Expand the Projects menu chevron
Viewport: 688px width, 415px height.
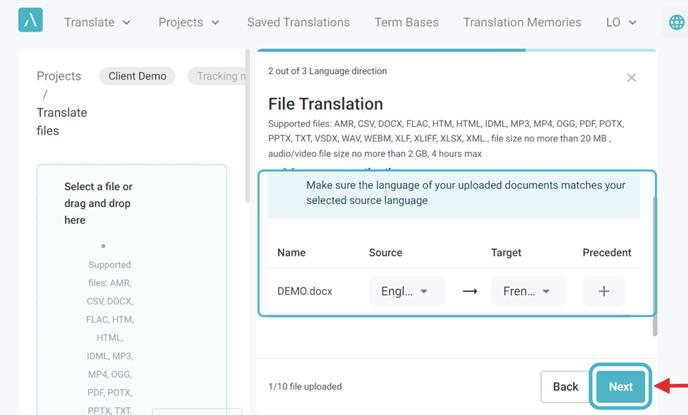pos(215,22)
